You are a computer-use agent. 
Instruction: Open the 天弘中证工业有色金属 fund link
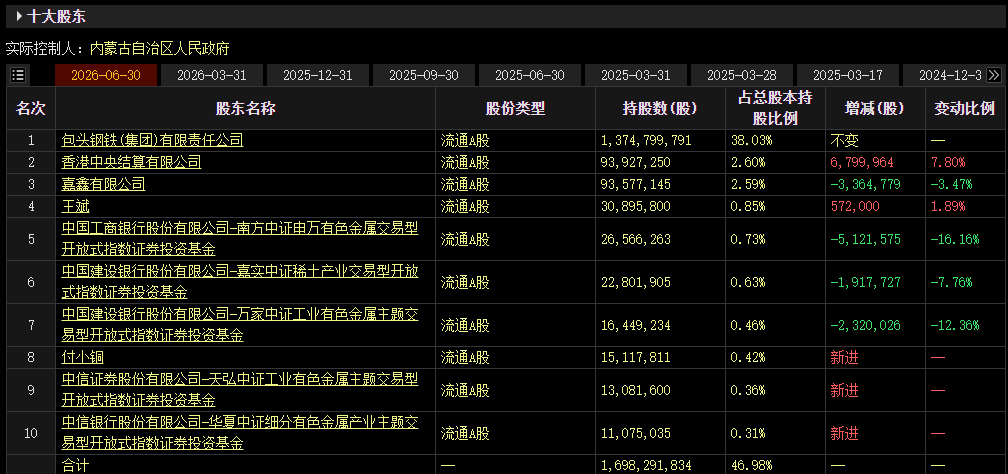240,390
